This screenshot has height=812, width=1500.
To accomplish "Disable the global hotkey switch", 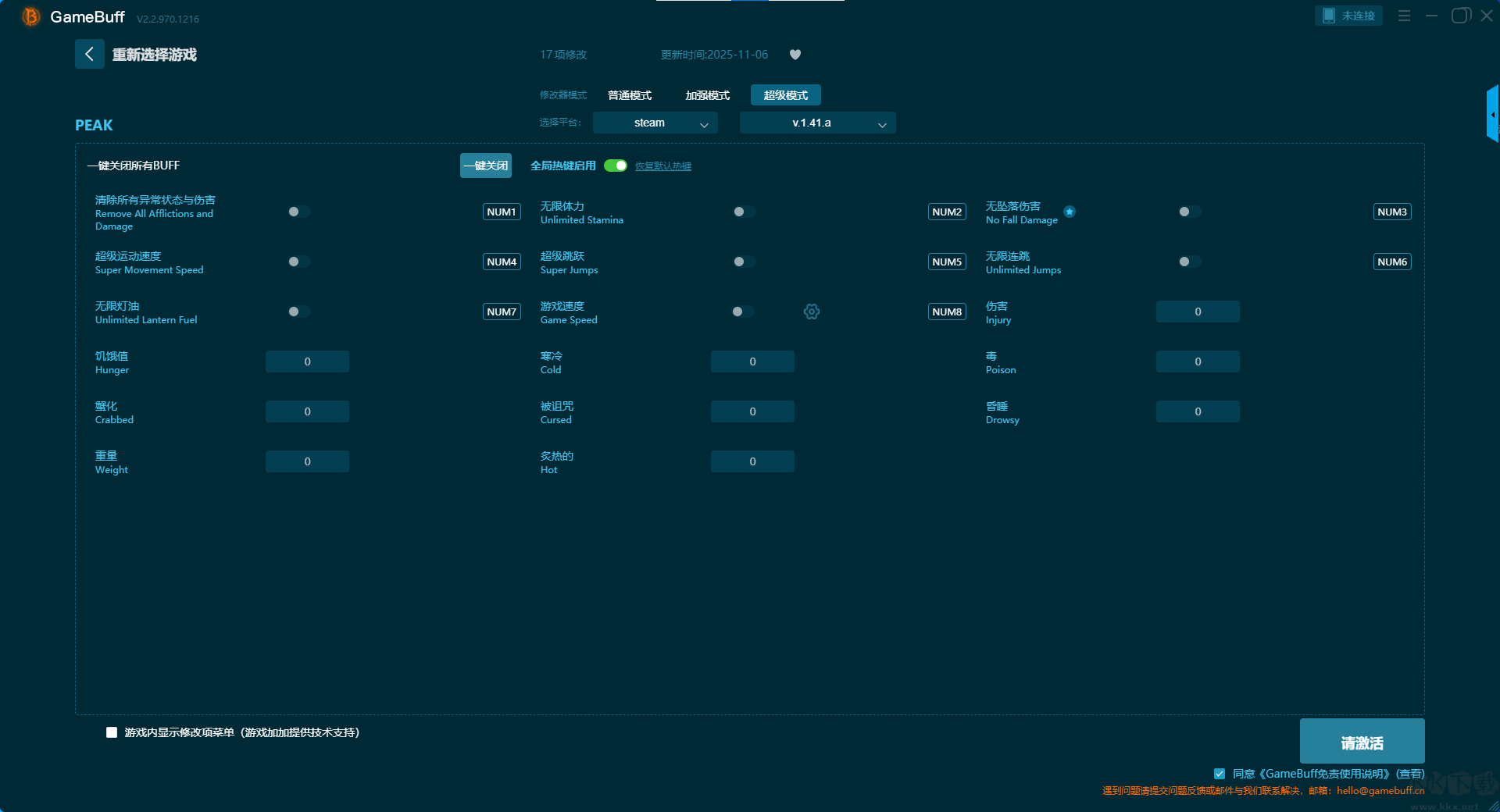I will pos(616,166).
